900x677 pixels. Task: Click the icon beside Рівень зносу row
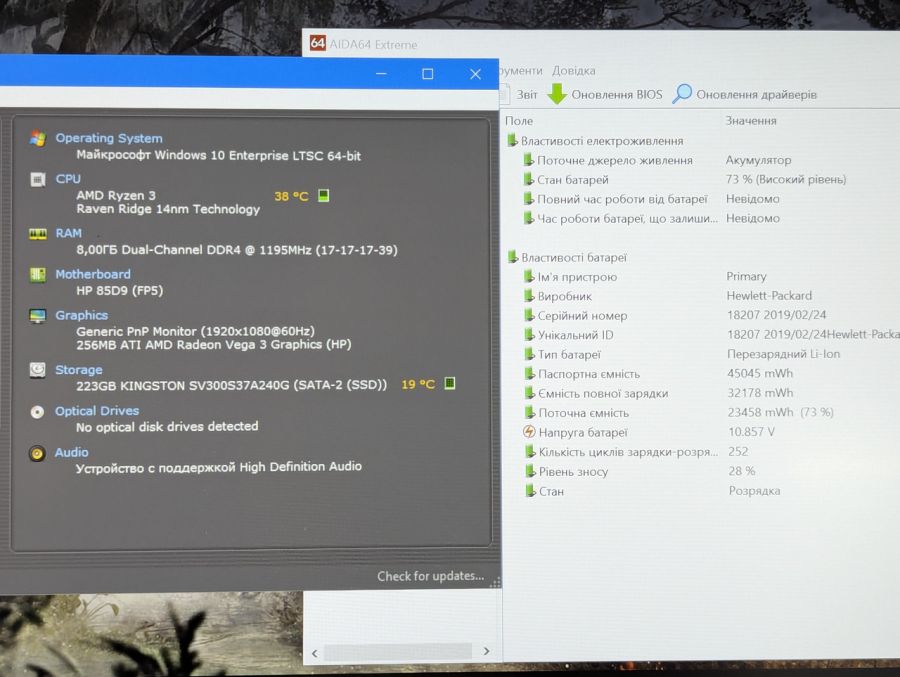click(x=530, y=471)
